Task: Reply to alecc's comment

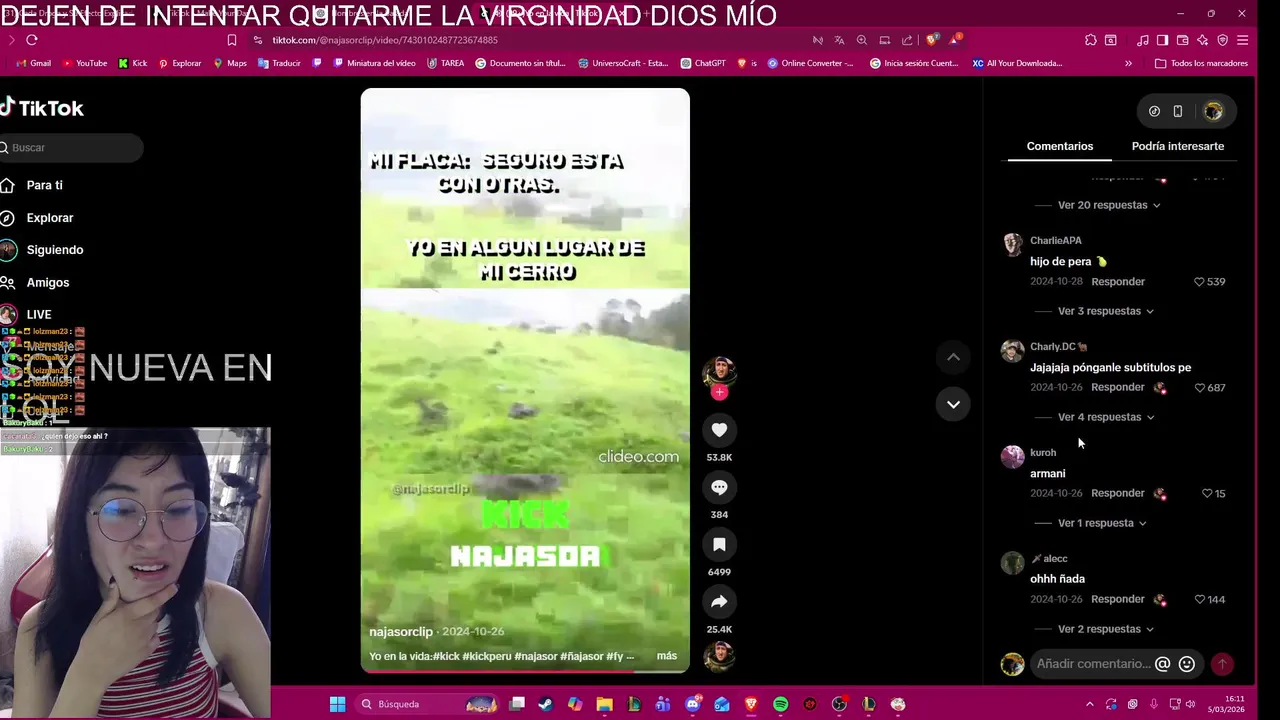Action: (x=1118, y=599)
